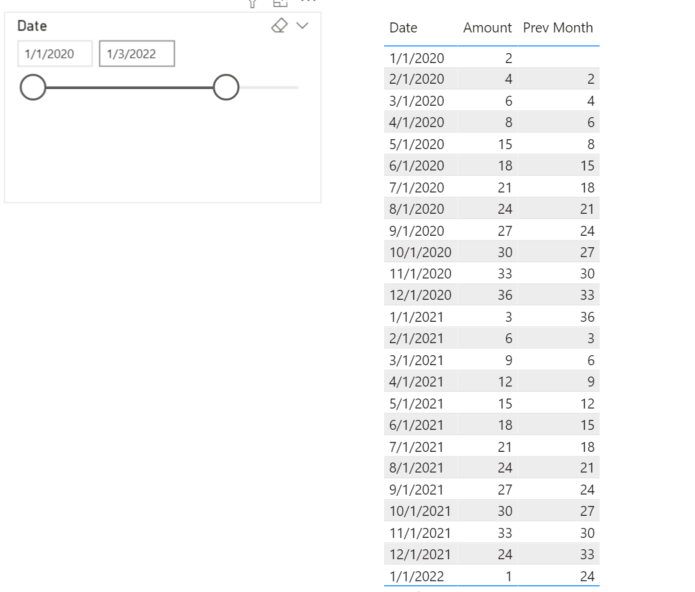Grab the right slider handle of Date slicer
Viewport: 695px width, 592px height.
(x=226, y=87)
